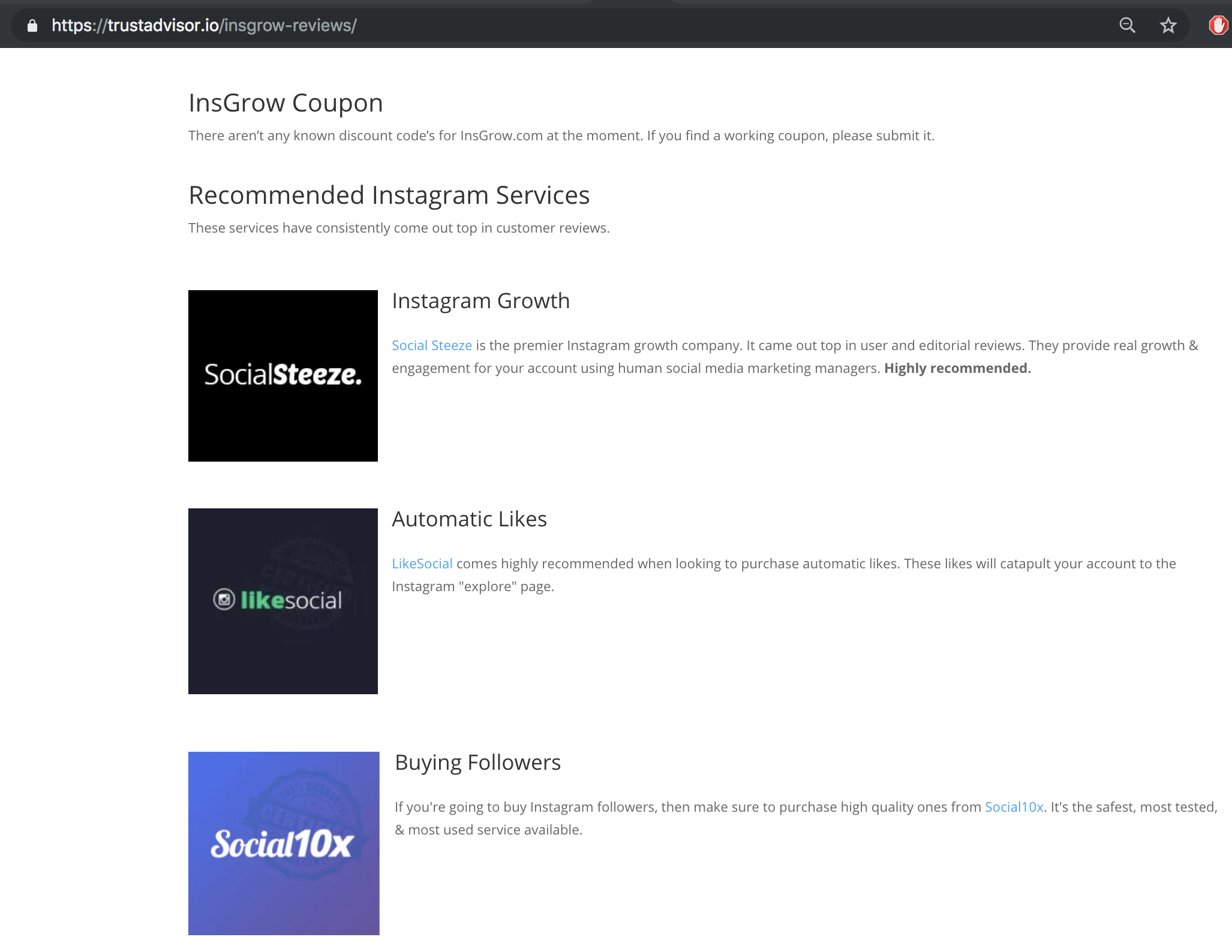Open the zoom magnifier icon in address bar
1232x952 pixels.
click(x=1127, y=25)
